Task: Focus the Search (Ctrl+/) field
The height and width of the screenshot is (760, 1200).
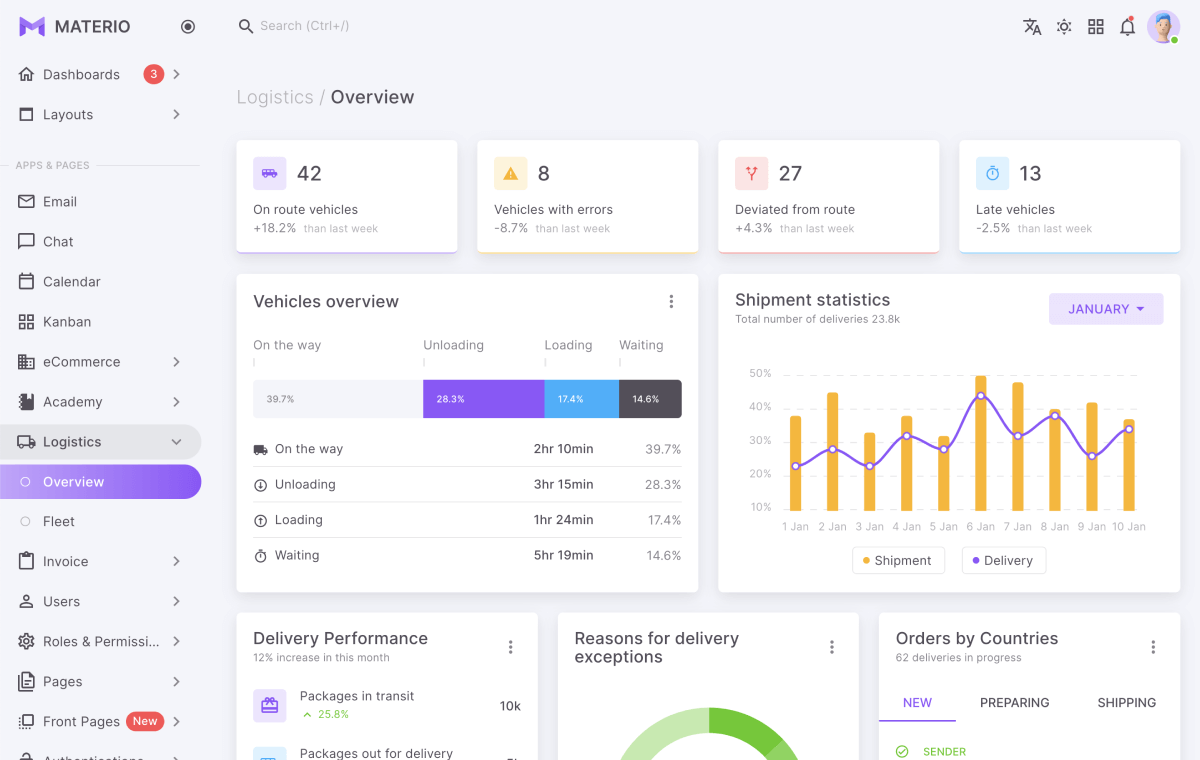Action: click(x=304, y=26)
